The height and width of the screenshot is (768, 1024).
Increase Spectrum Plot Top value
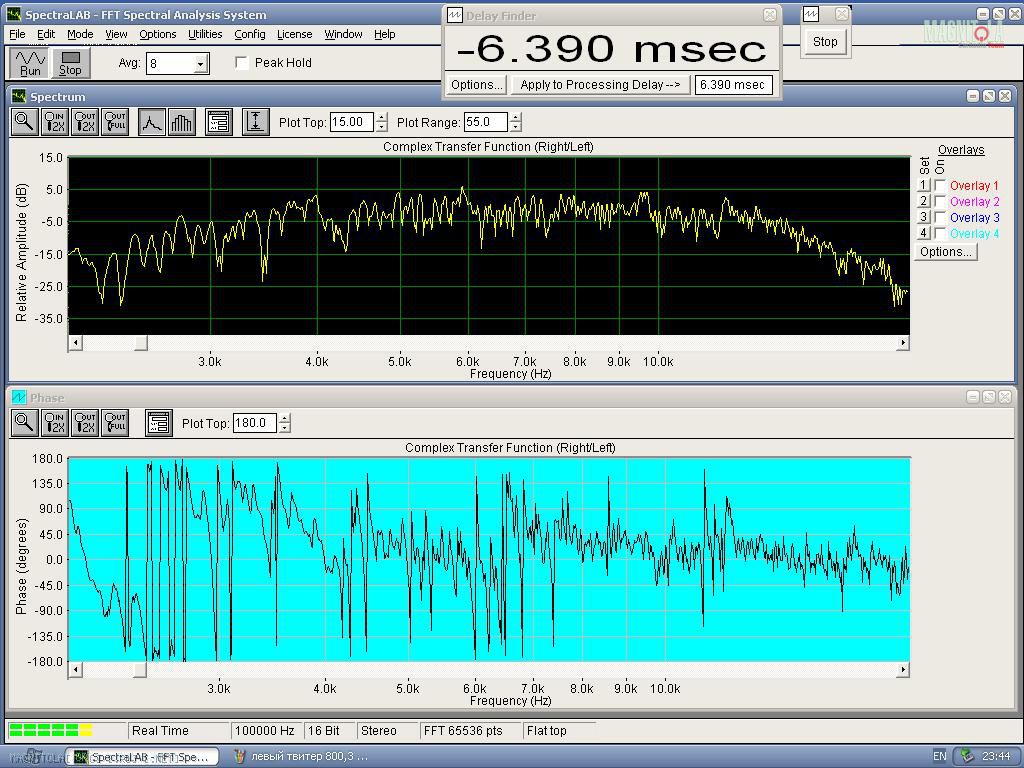[382, 118]
